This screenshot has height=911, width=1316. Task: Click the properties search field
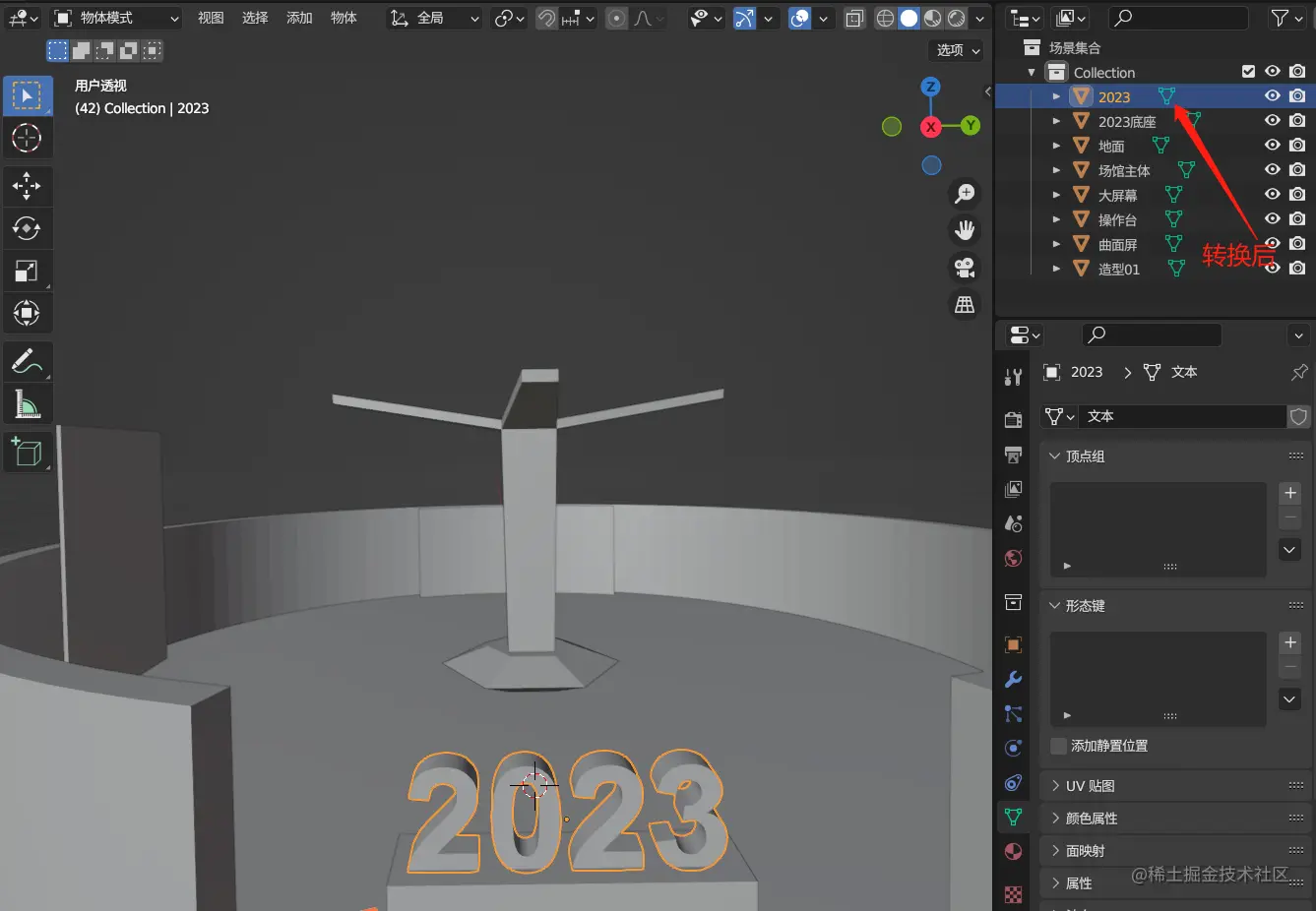click(x=1152, y=334)
